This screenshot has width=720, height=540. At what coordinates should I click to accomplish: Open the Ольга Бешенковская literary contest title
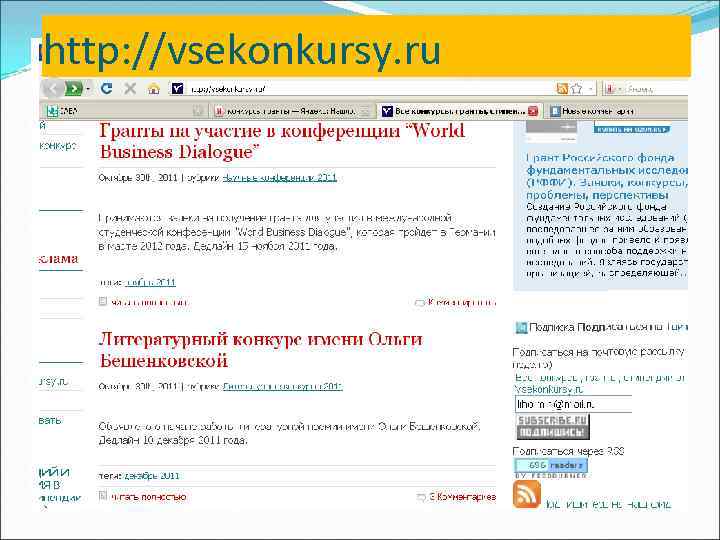click(x=261, y=349)
